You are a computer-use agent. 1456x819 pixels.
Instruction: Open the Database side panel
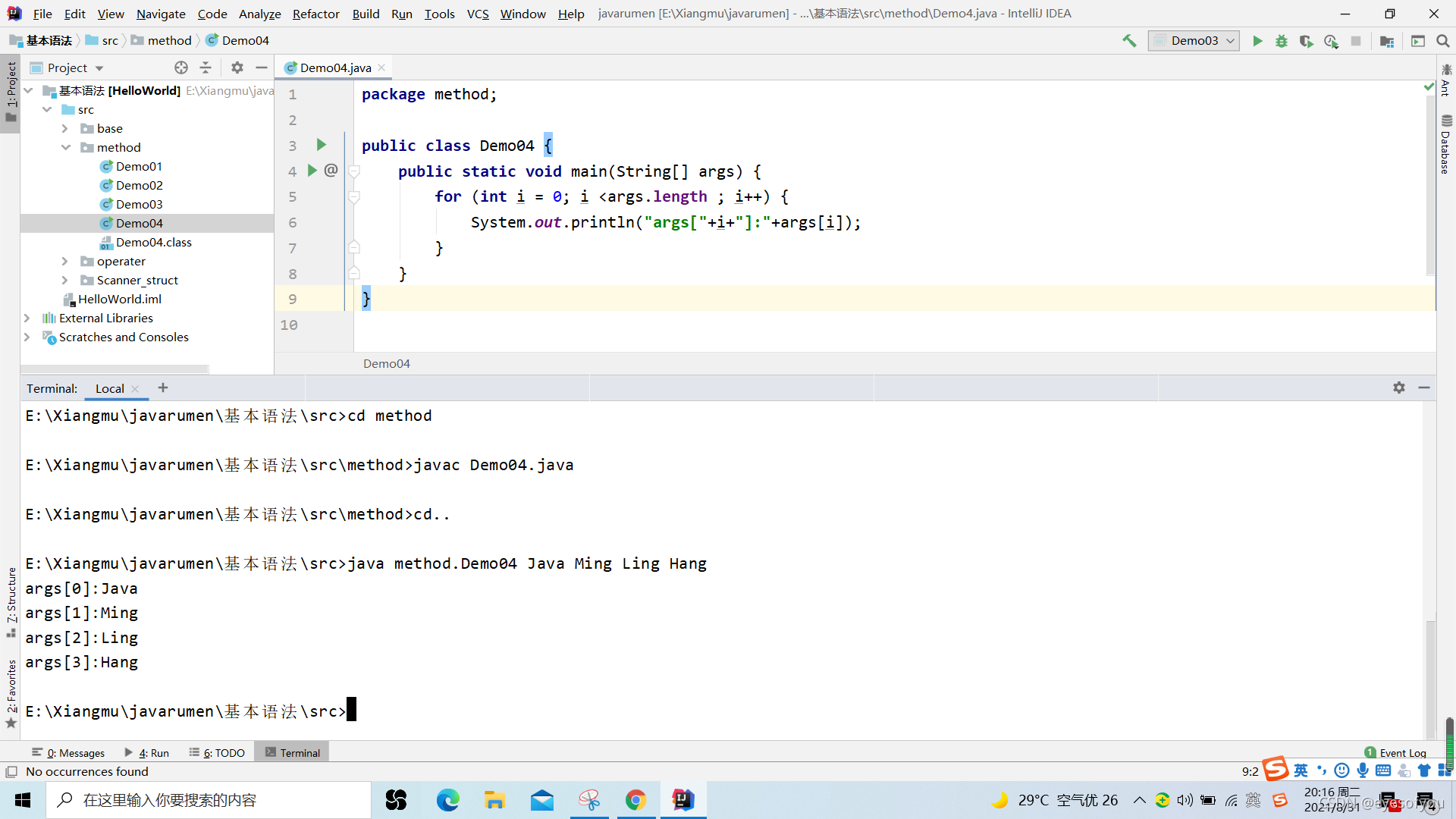[x=1445, y=145]
